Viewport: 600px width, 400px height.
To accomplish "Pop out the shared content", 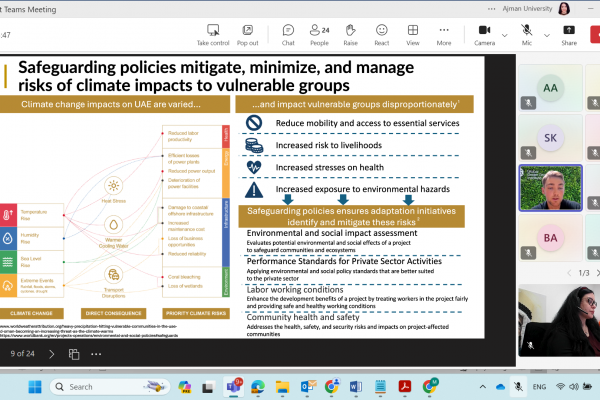I will point(247,34).
